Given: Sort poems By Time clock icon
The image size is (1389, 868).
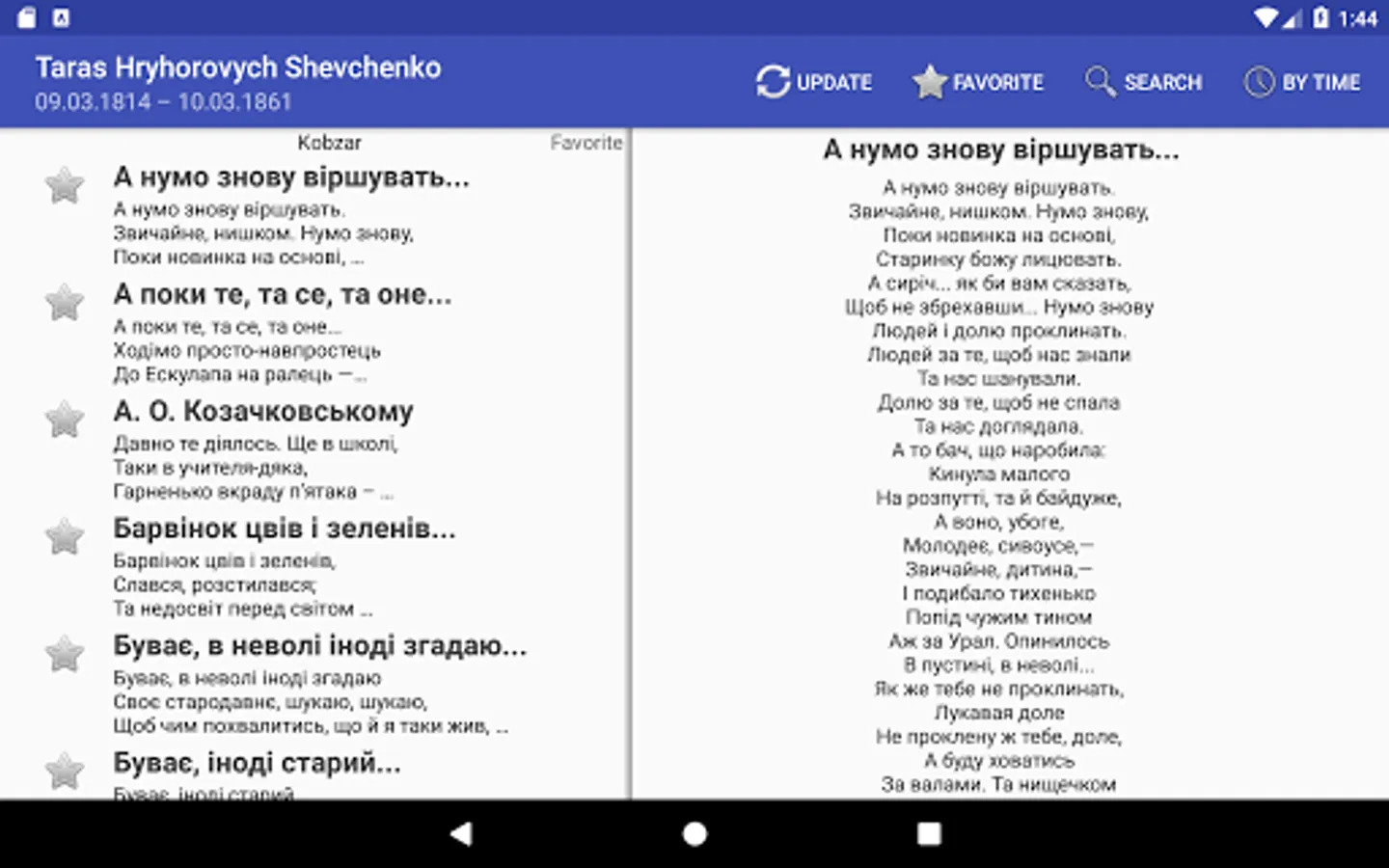Looking at the screenshot, I should coord(1259,82).
